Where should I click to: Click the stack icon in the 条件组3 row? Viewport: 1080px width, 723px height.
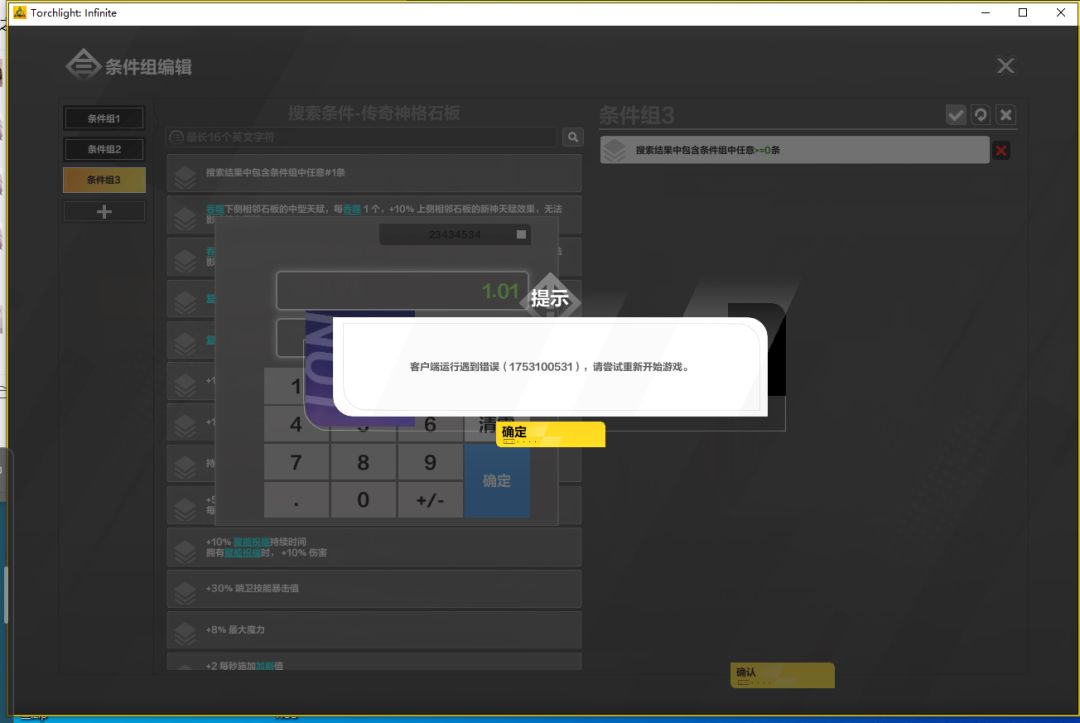[x=614, y=151]
